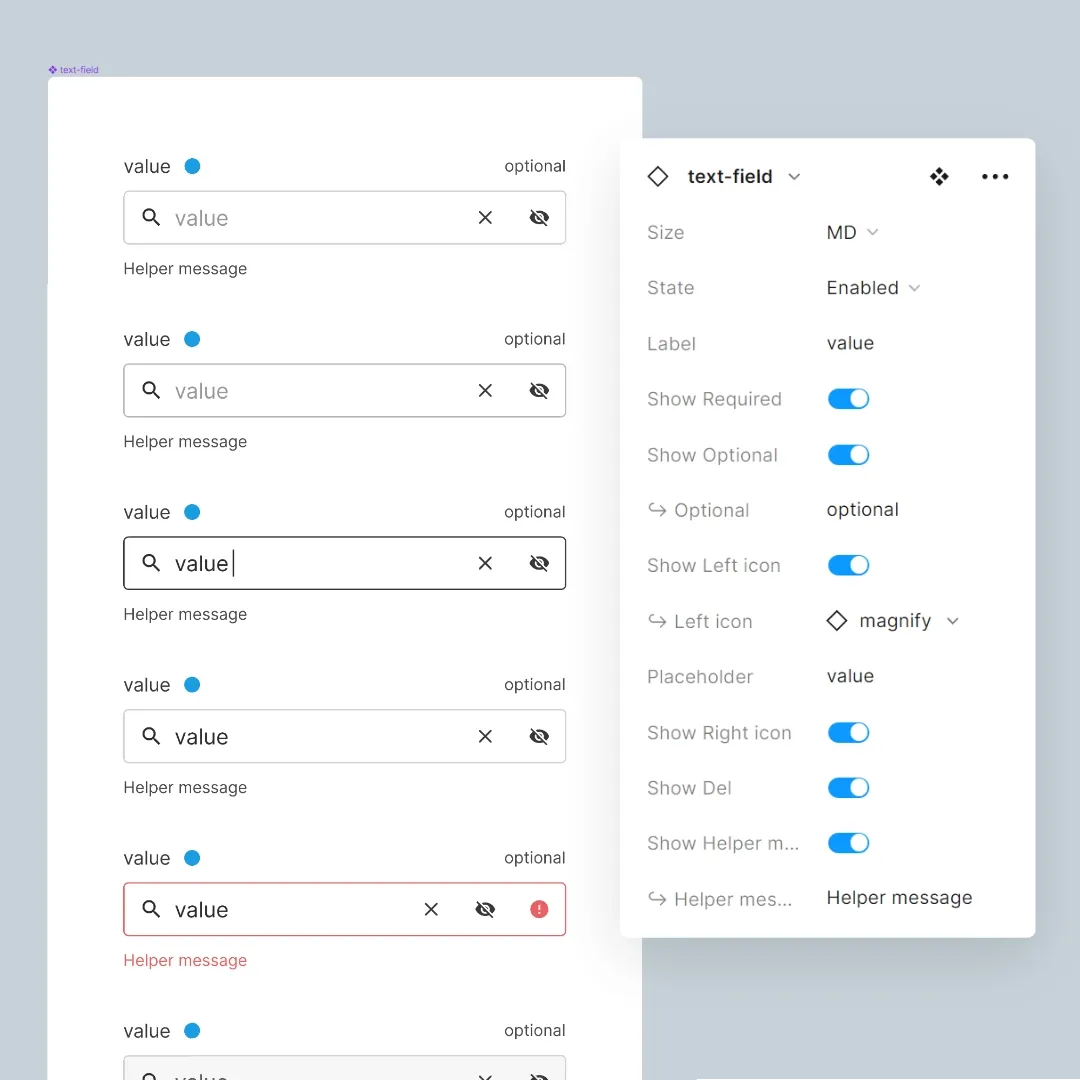
Task: Click the nested arrow icon beside Optional property
Action: (657, 510)
